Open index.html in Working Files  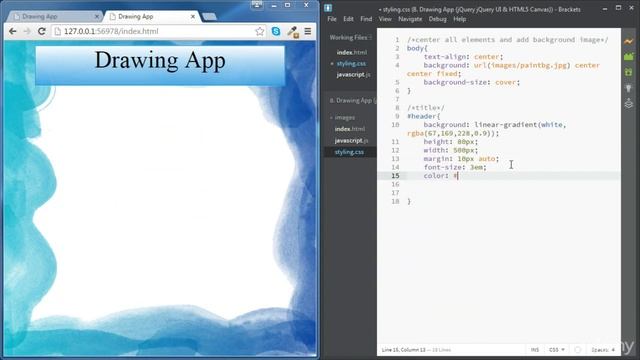(x=351, y=52)
